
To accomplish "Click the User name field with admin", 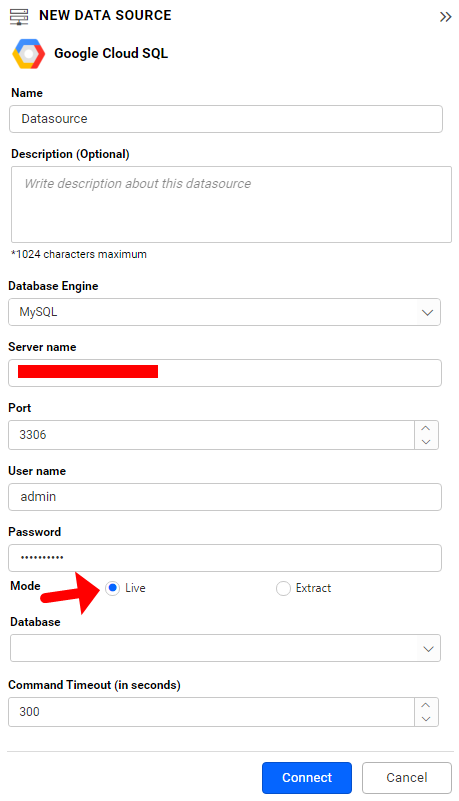I will (x=225, y=497).
